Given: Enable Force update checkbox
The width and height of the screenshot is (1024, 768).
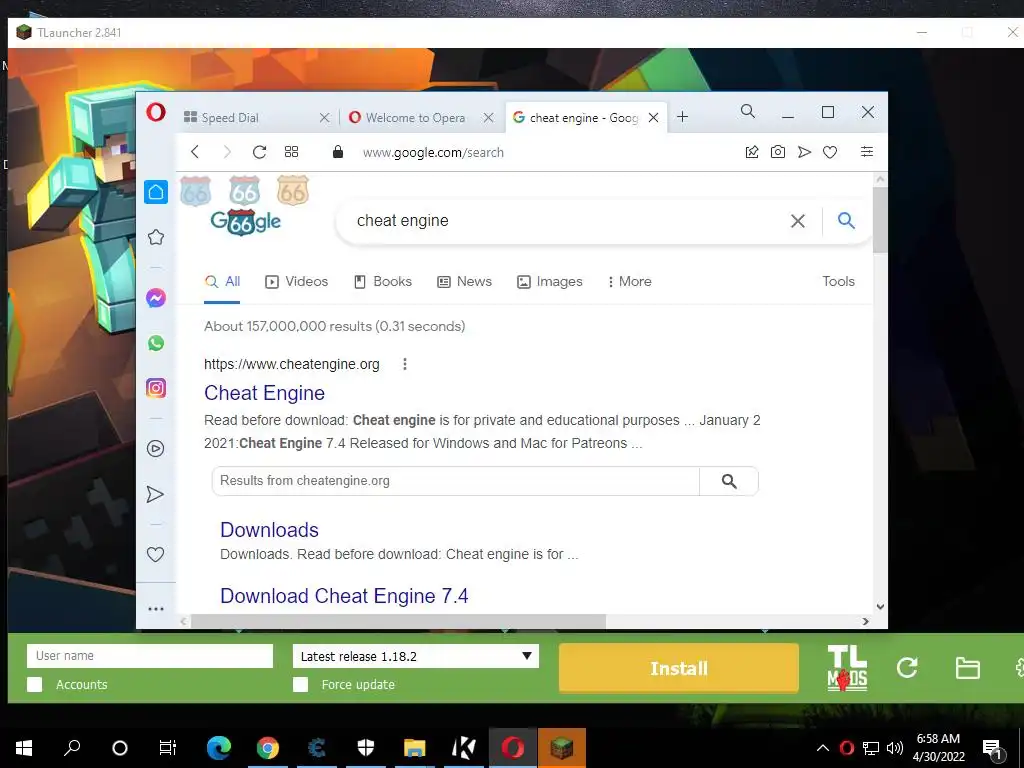Looking at the screenshot, I should [300, 684].
